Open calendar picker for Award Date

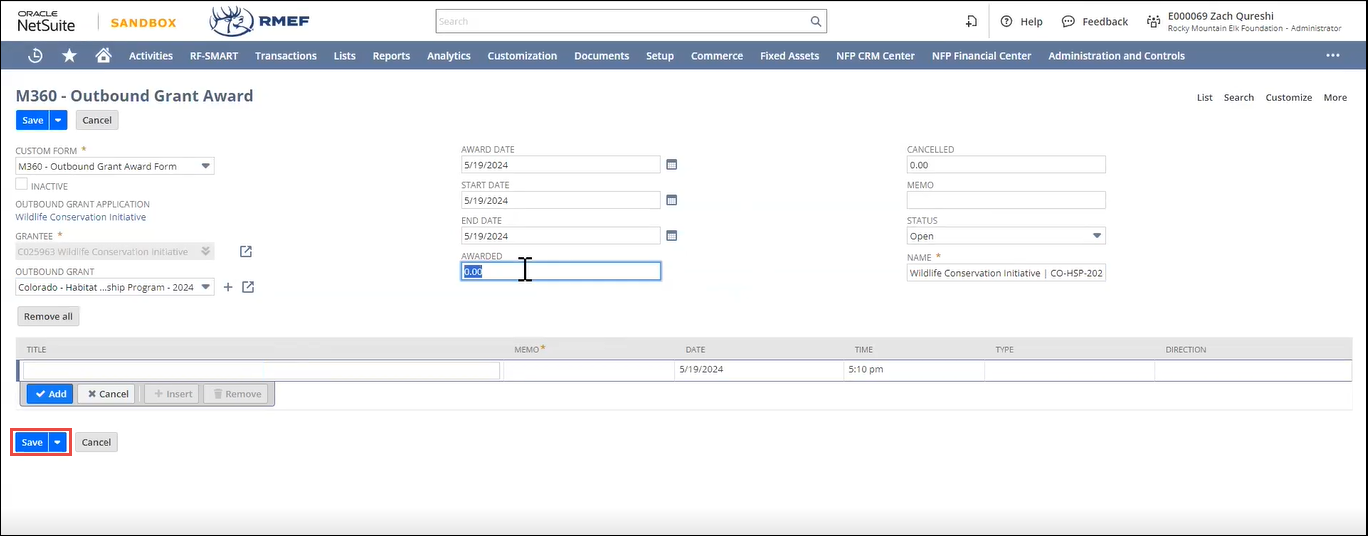pos(672,165)
